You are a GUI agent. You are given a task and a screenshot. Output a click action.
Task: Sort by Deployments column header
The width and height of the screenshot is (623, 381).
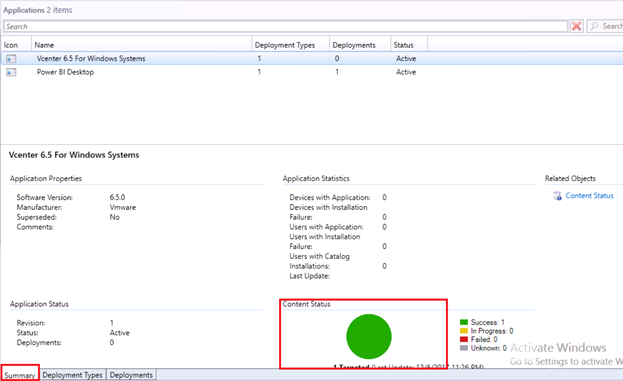[x=360, y=45]
